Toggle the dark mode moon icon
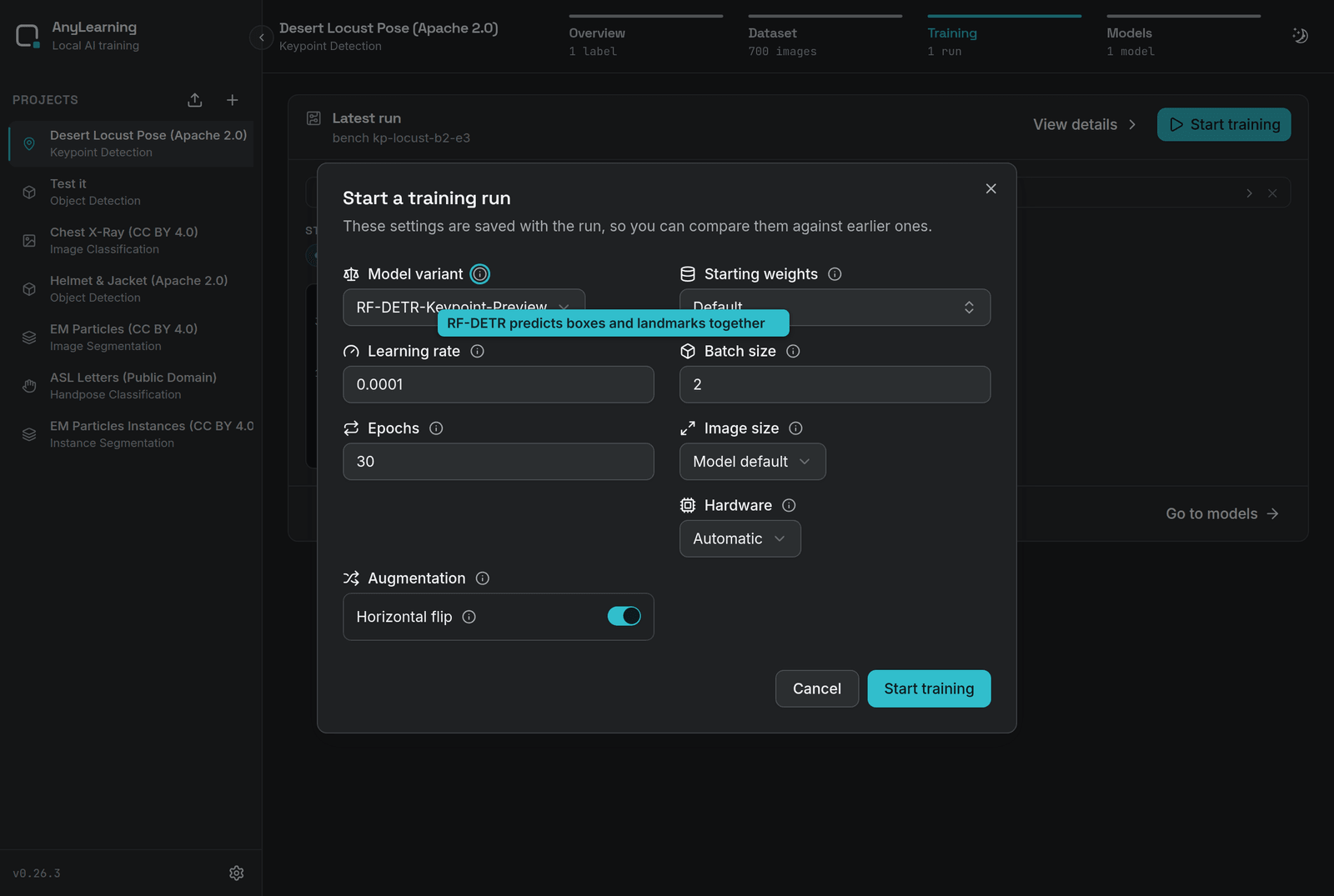Viewport: 1334px width, 896px height. (x=1300, y=35)
